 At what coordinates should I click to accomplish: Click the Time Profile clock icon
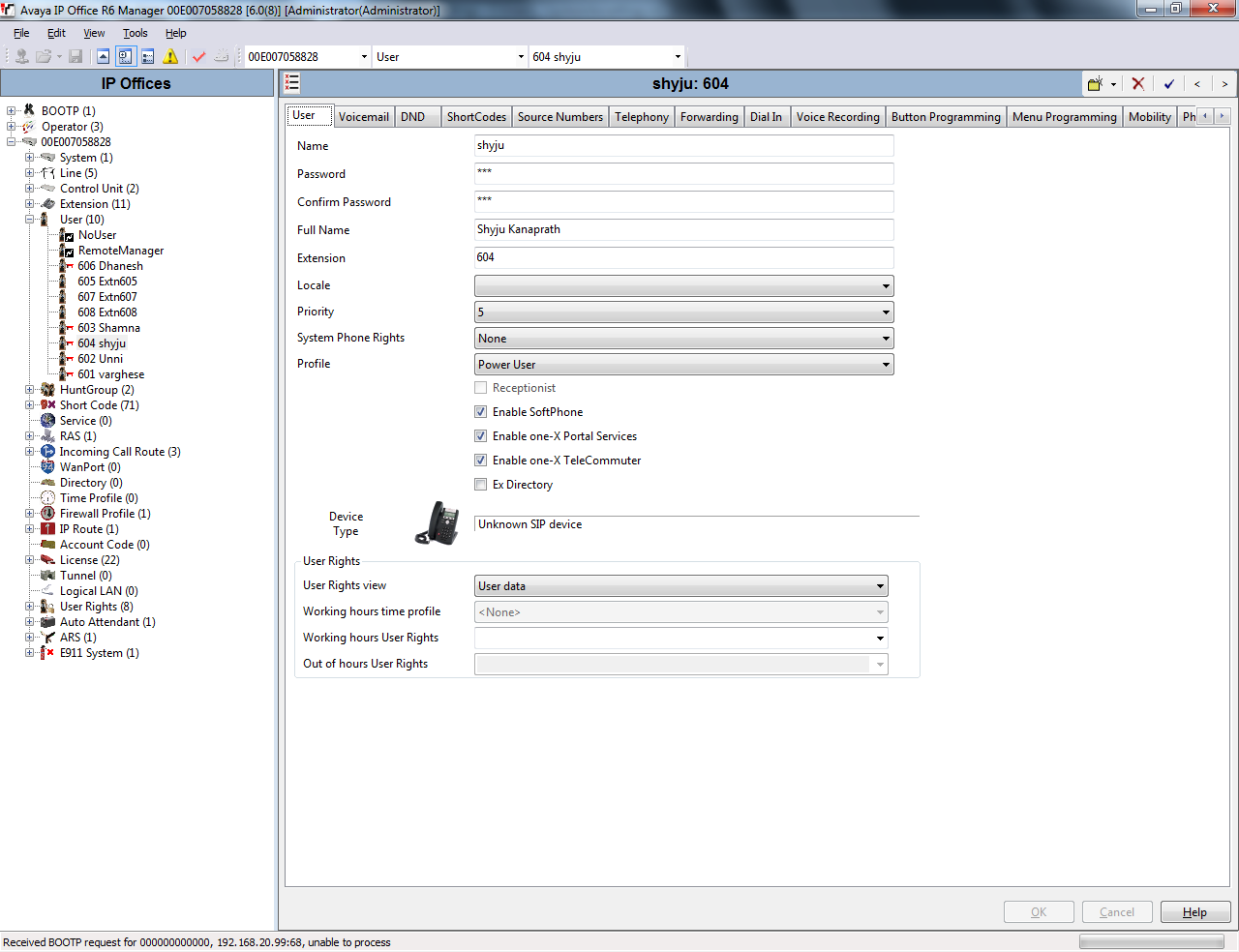(47, 498)
